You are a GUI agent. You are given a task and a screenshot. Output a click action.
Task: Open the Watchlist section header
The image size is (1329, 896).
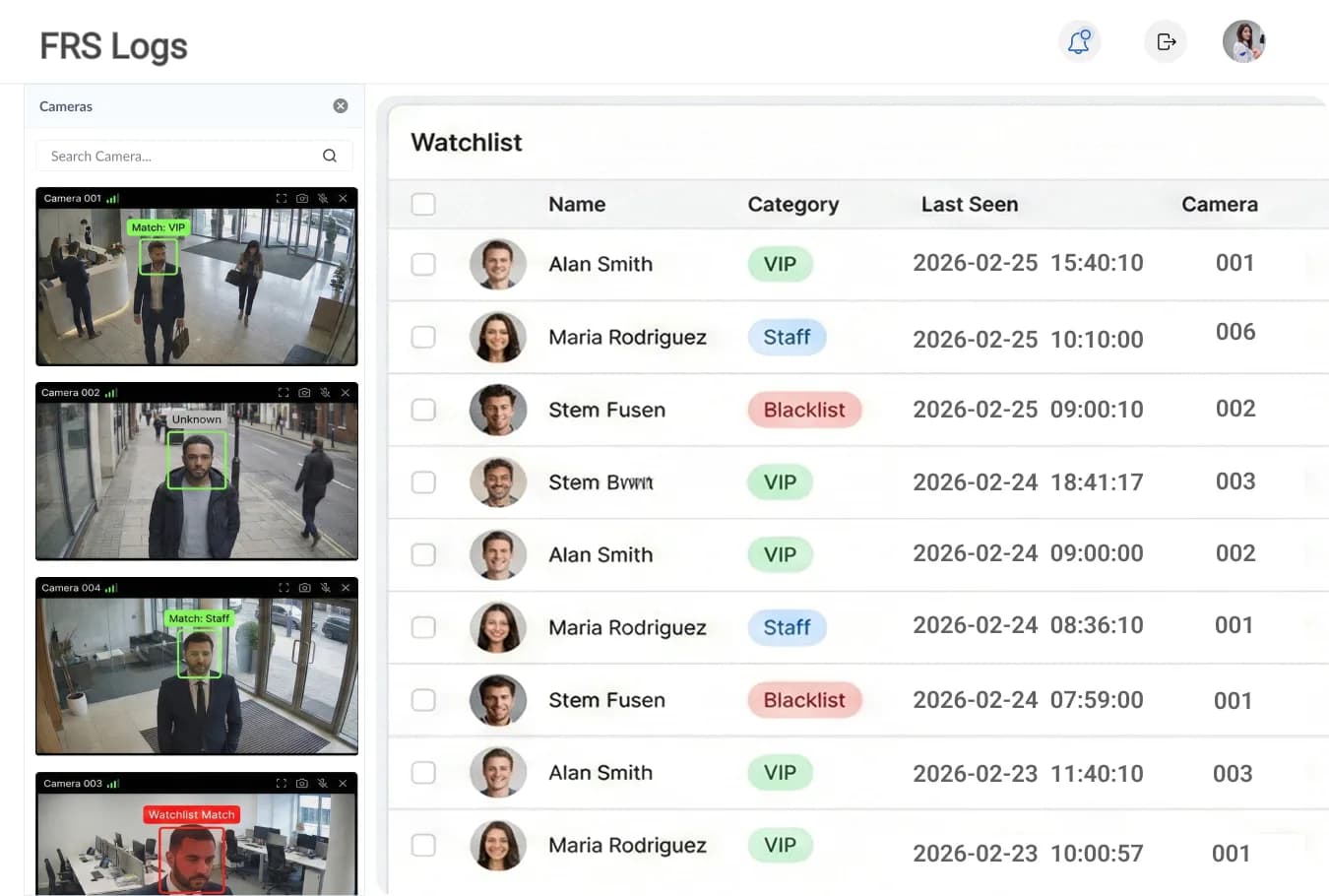tap(466, 142)
